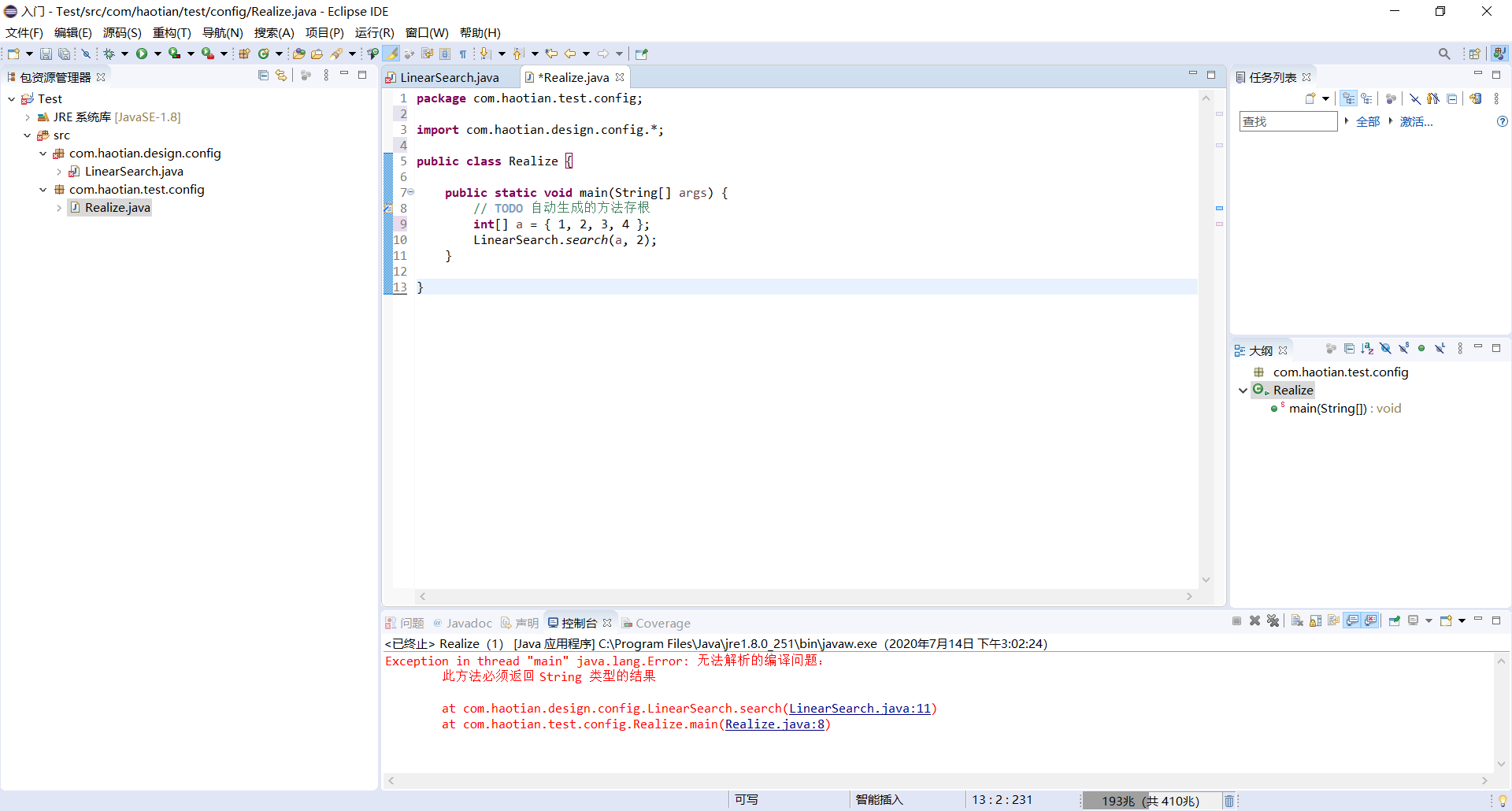Click the Debug bug icon in toolbar
This screenshot has height=811, width=1512.
click(109, 54)
